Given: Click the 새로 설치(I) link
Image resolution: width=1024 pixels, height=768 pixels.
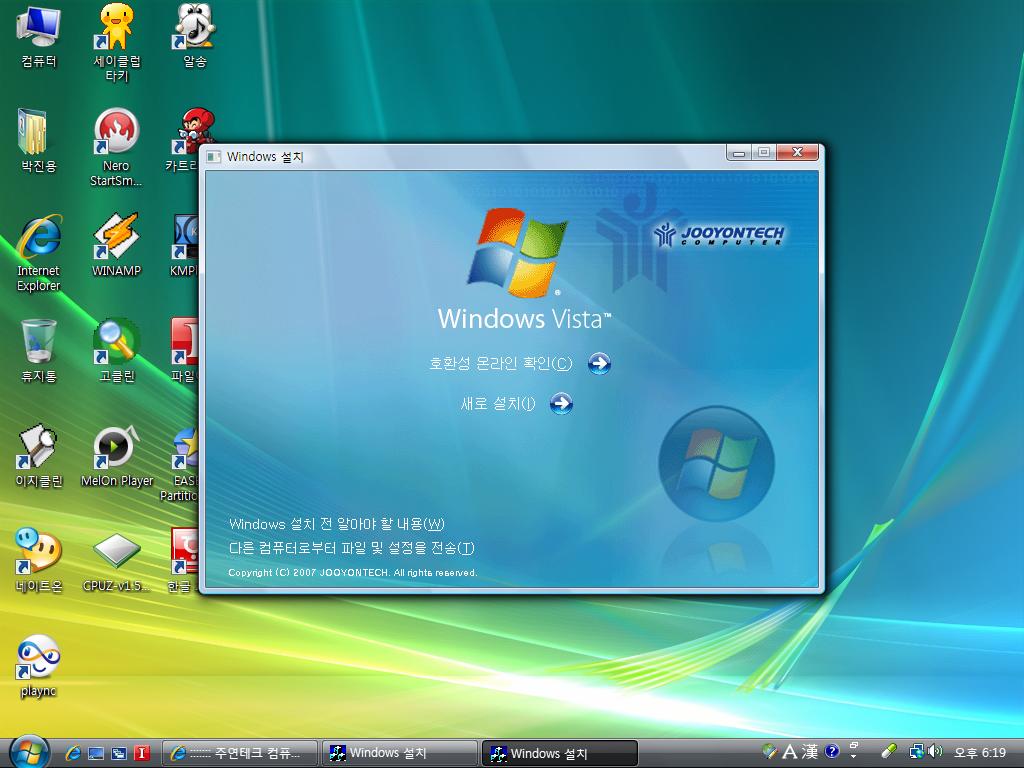Looking at the screenshot, I should 498,404.
